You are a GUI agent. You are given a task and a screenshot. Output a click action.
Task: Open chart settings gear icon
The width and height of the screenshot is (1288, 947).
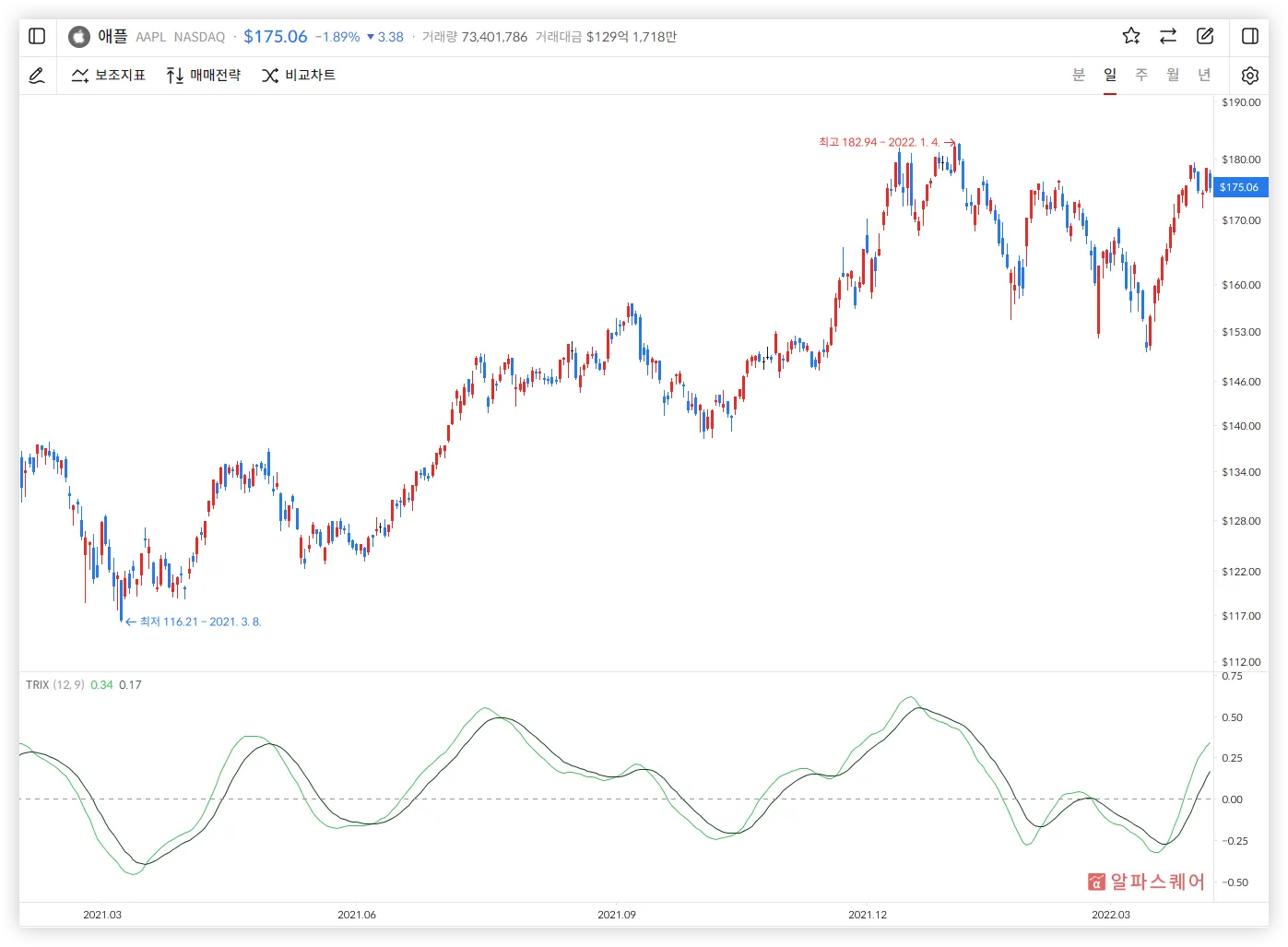pyautogui.click(x=1250, y=76)
